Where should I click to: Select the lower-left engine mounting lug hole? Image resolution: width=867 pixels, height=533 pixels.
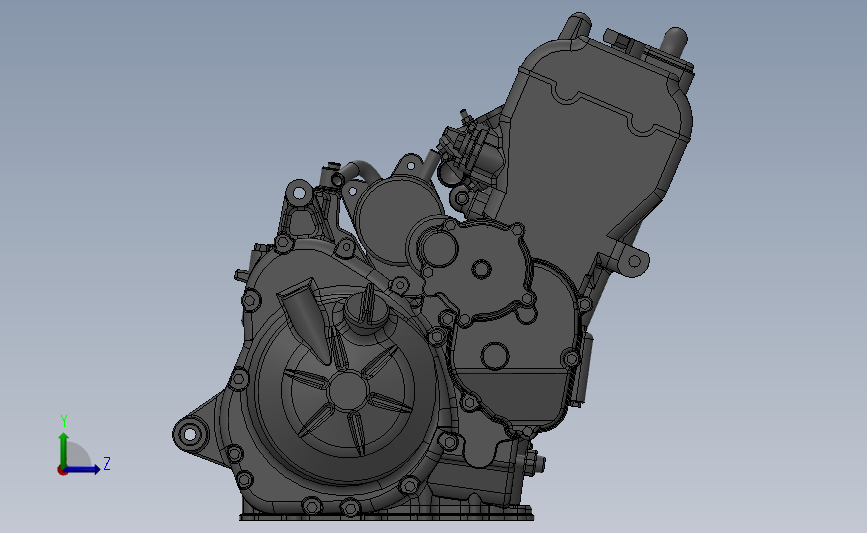click(x=190, y=434)
